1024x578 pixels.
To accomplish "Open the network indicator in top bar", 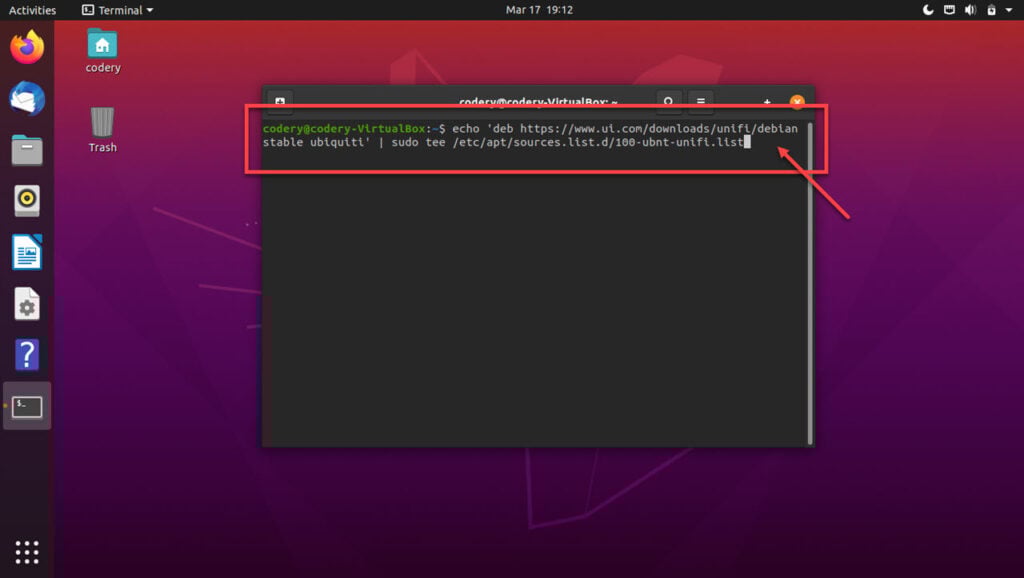I will [x=949, y=10].
